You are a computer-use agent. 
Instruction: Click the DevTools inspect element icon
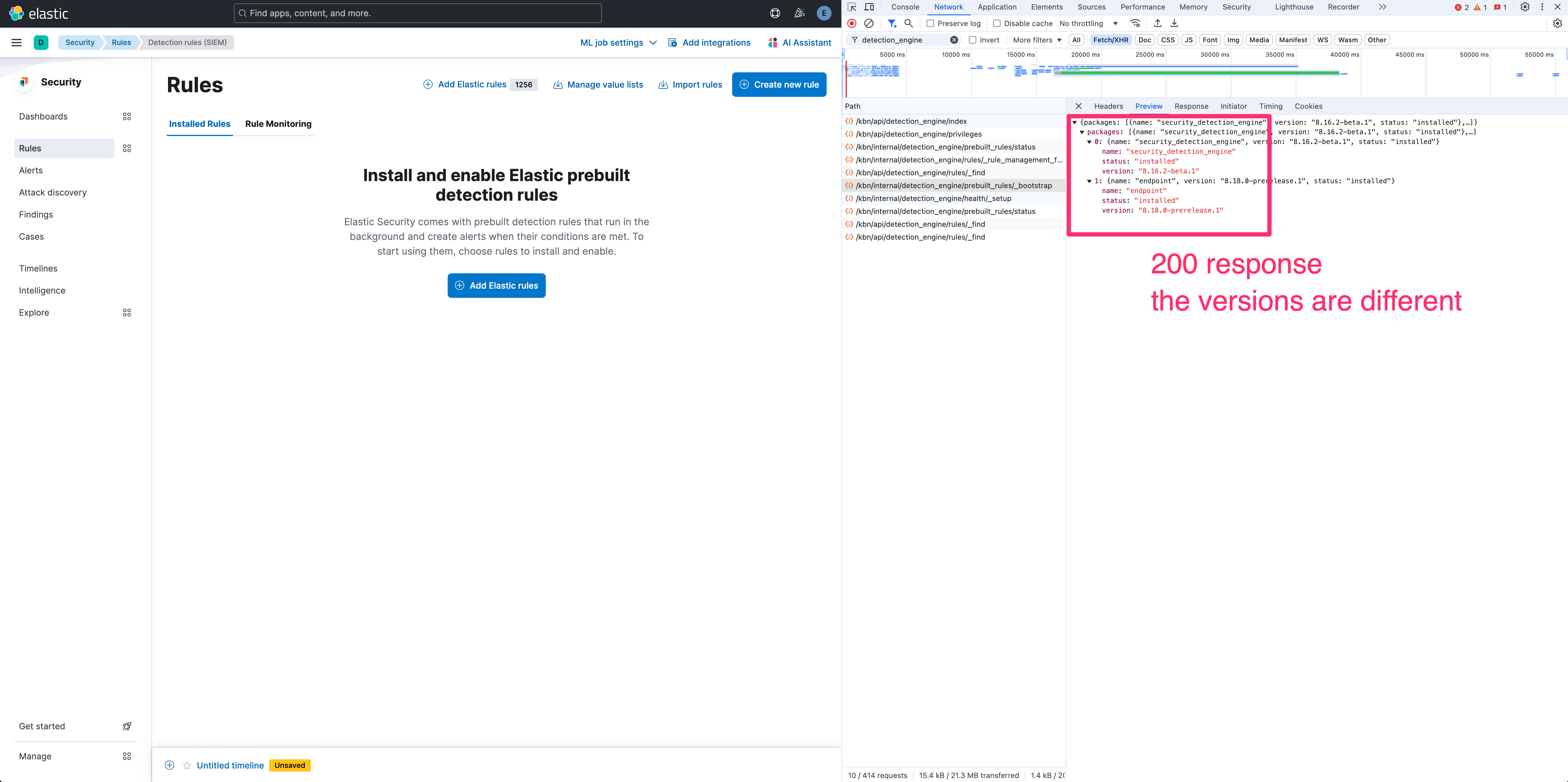(x=851, y=7)
